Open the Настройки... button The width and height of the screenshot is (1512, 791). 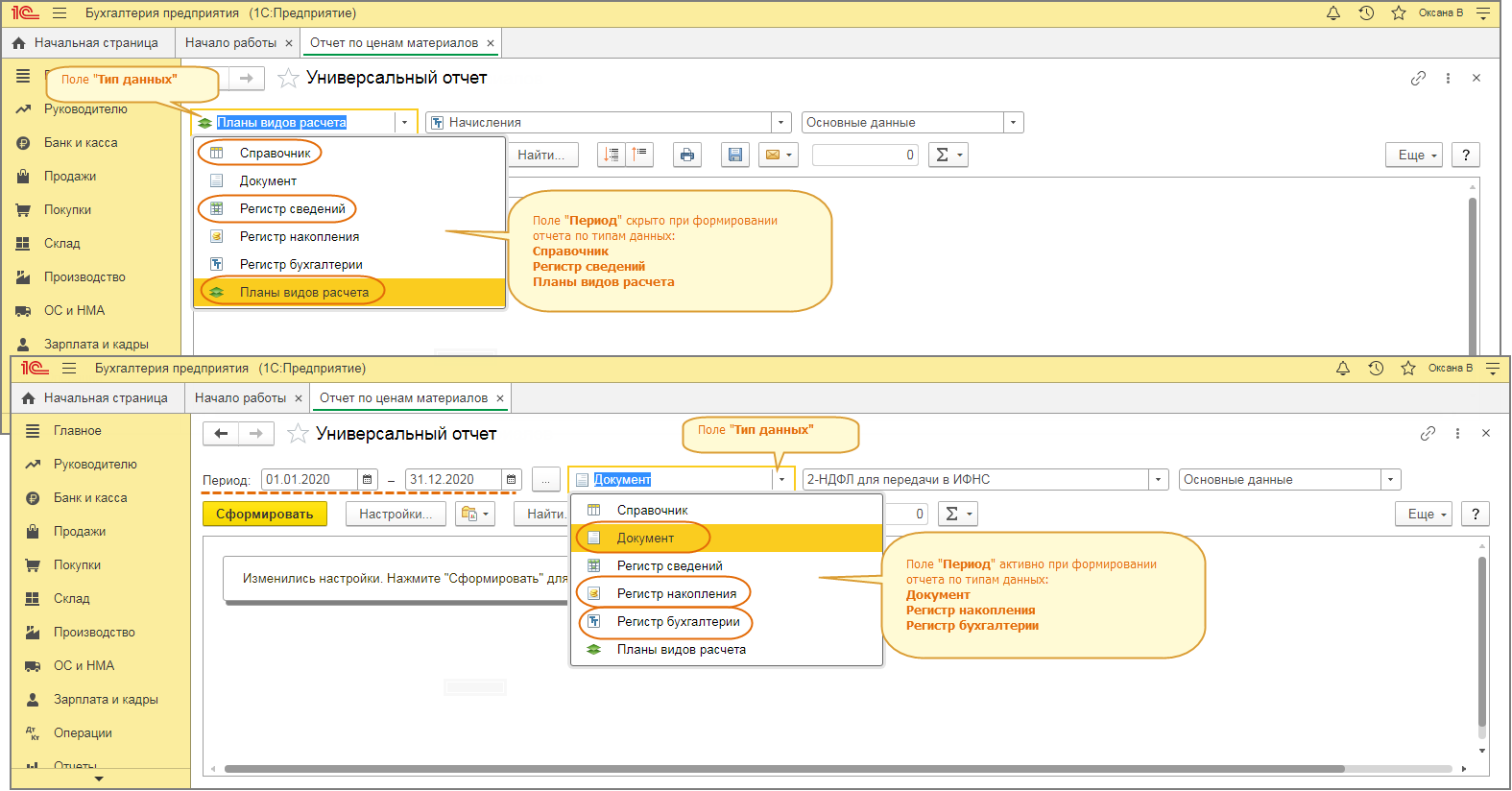click(x=395, y=515)
